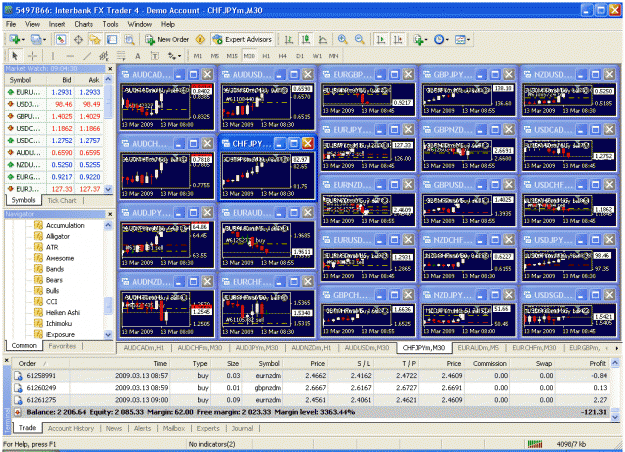Viewport: 625px width, 452px height.
Task: Click the Zoom In magnifier icon
Action: (342, 39)
